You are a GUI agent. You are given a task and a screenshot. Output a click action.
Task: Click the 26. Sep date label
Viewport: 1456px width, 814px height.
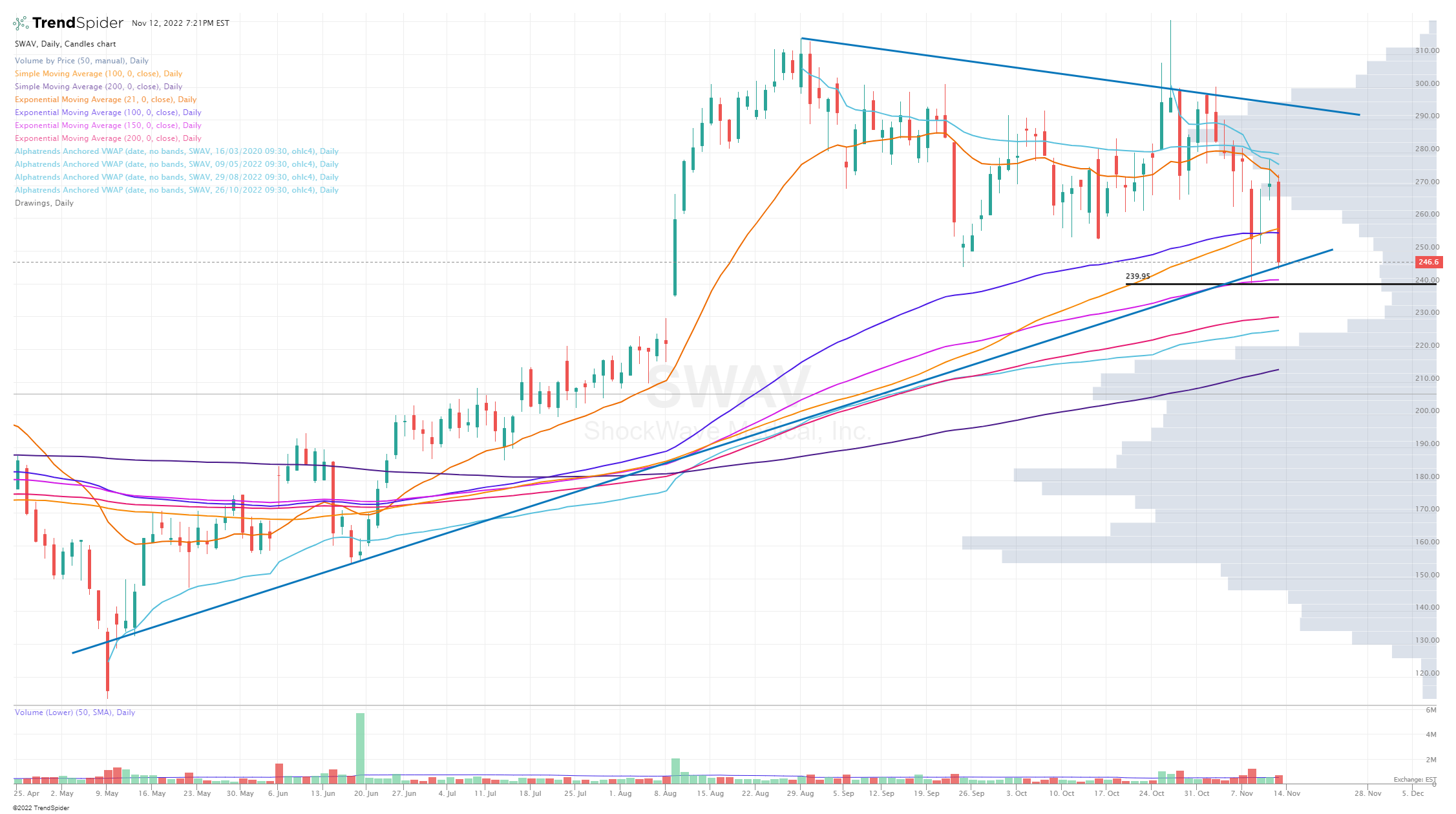tap(971, 793)
